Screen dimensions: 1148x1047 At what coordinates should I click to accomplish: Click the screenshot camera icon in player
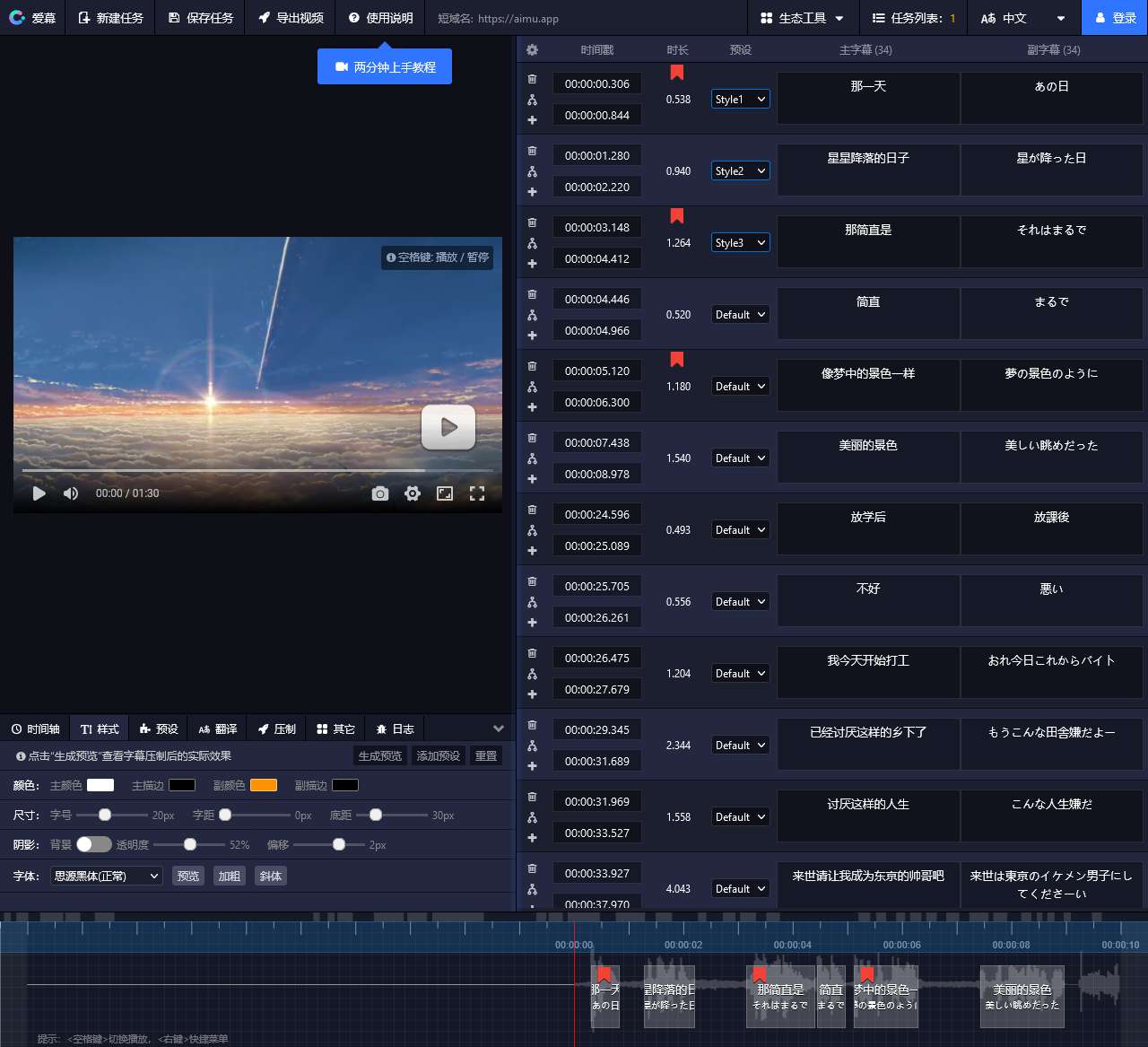point(380,493)
